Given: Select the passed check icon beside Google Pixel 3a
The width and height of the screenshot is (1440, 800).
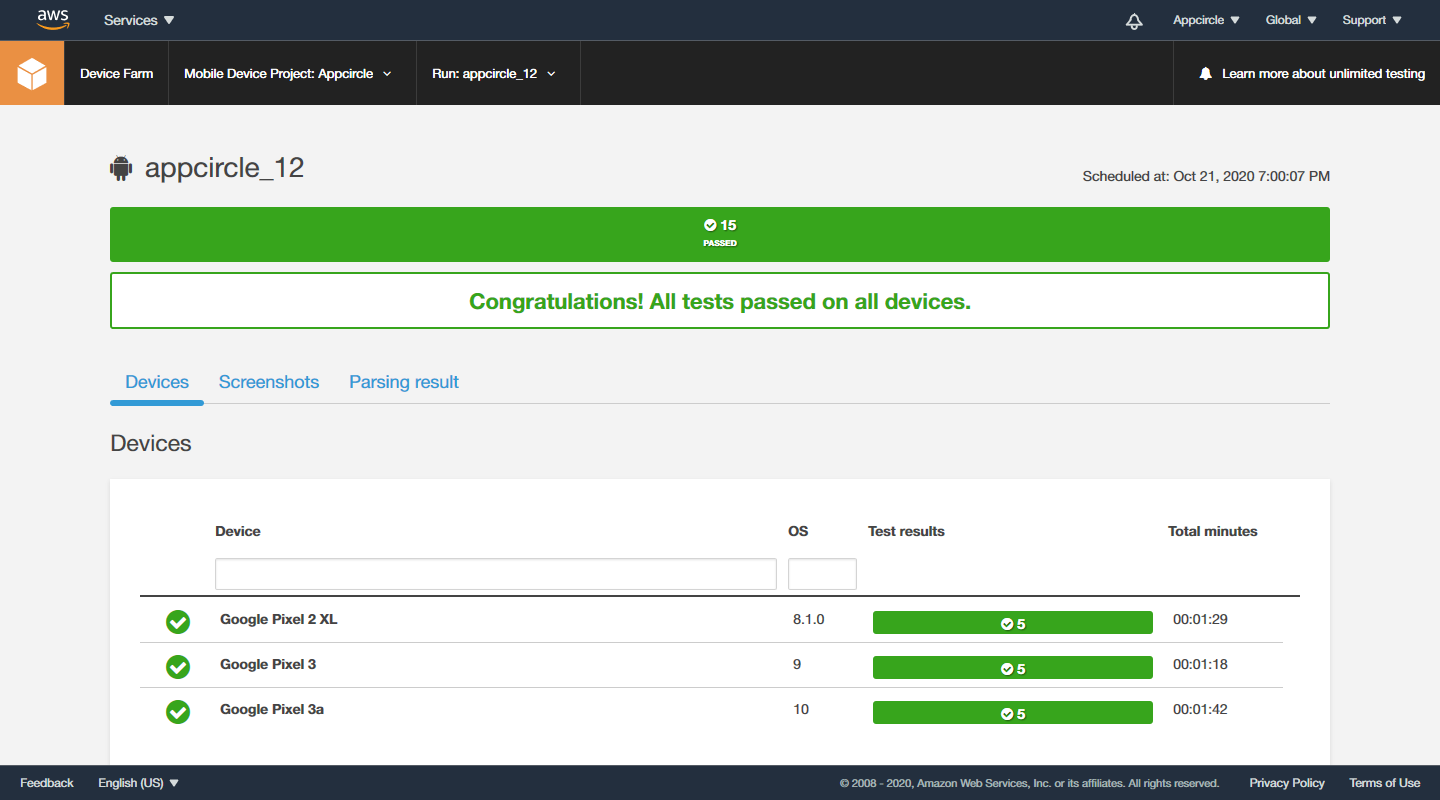Looking at the screenshot, I should (x=177, y=712).
